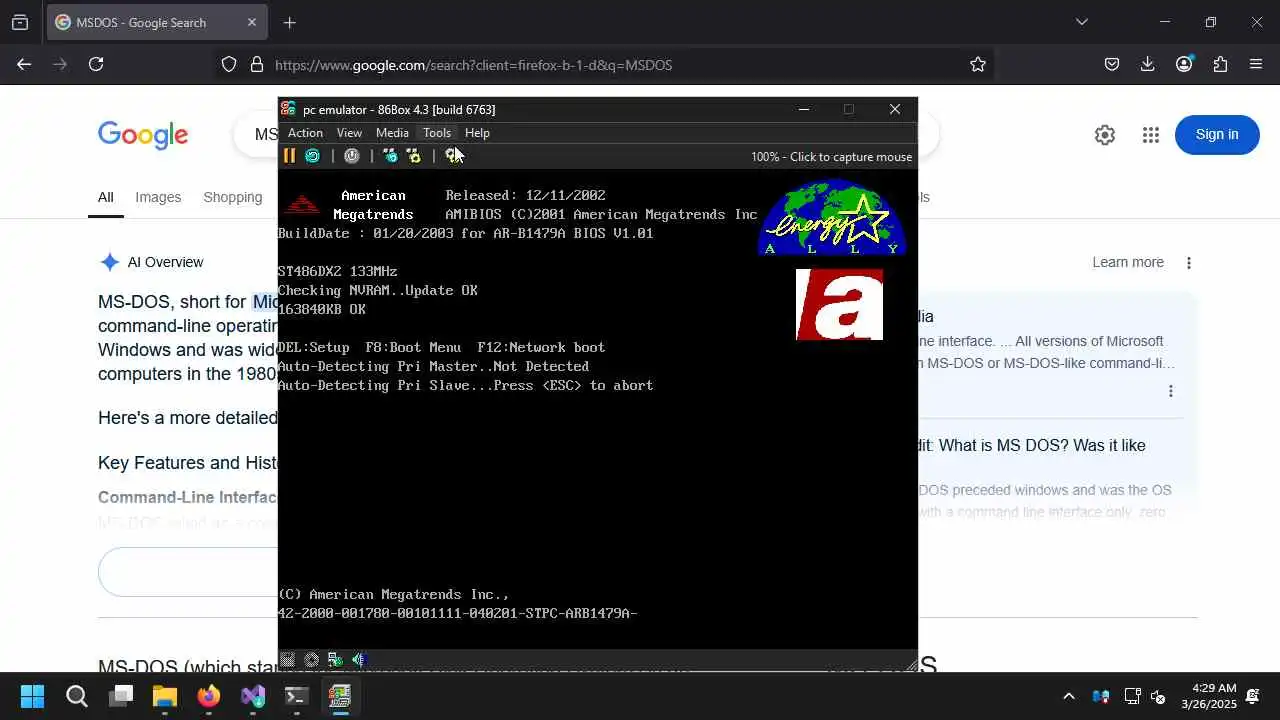Select the All search tab
This screenshot has width=1280, height=720.
tap(105, 198)
